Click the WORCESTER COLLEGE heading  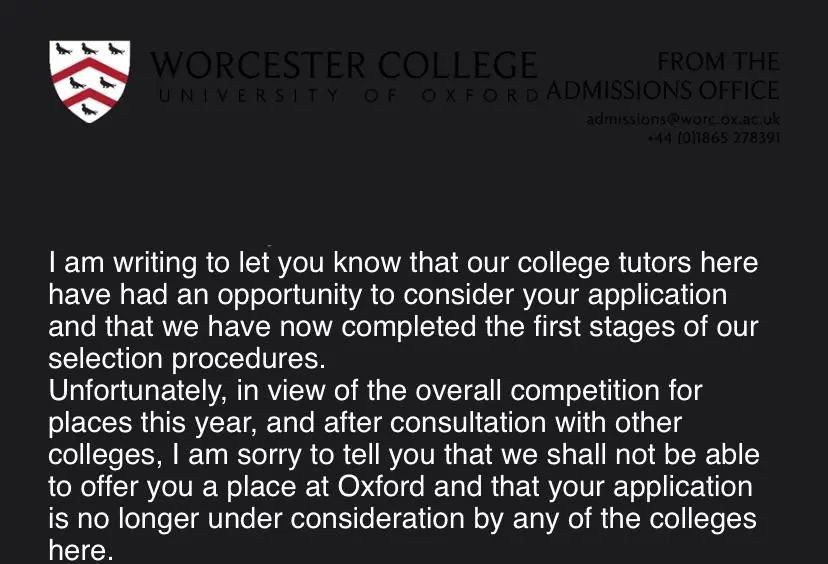click(344, 65)
